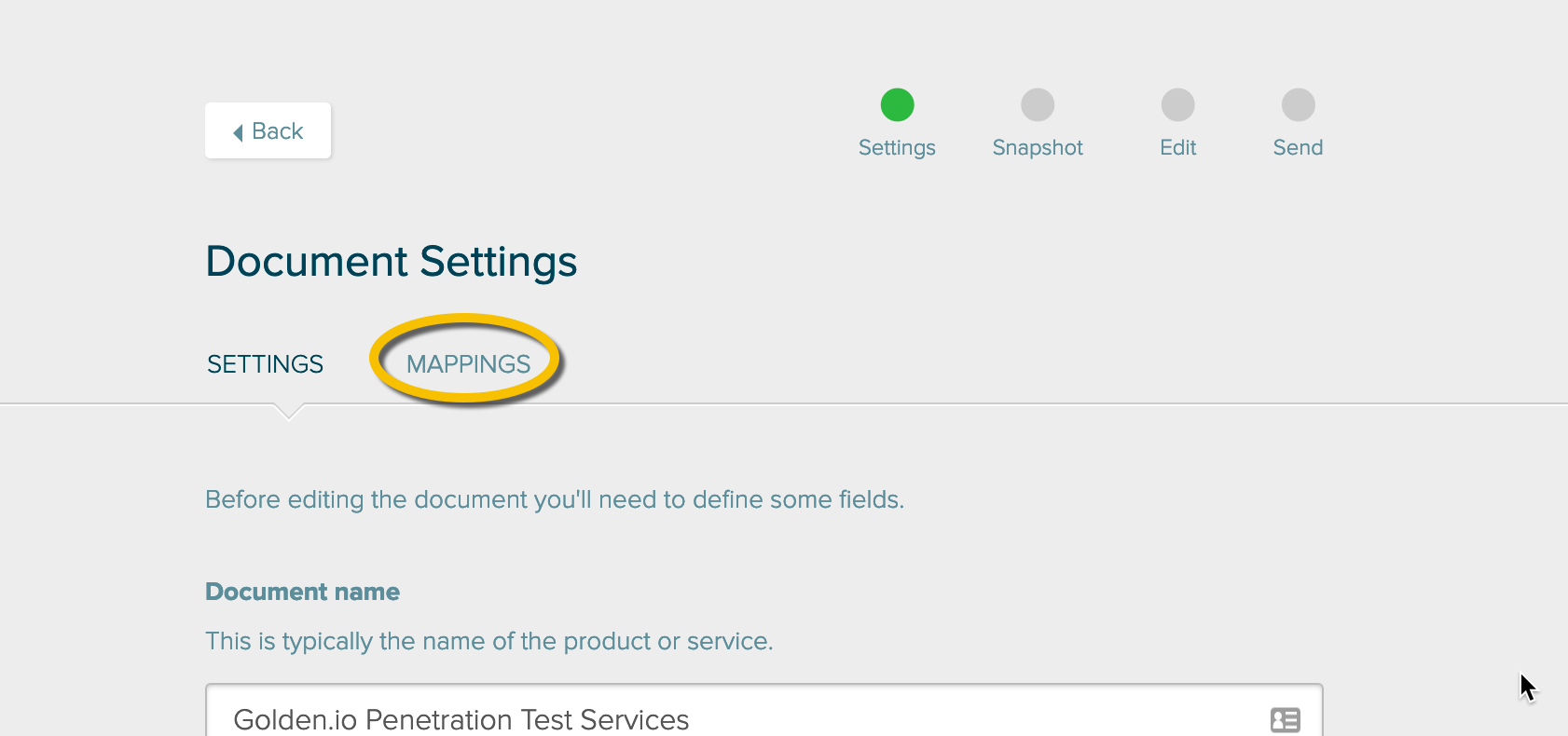The image size is (1568, 736).
Task: Click the Back button
Action: coord(268,130)
